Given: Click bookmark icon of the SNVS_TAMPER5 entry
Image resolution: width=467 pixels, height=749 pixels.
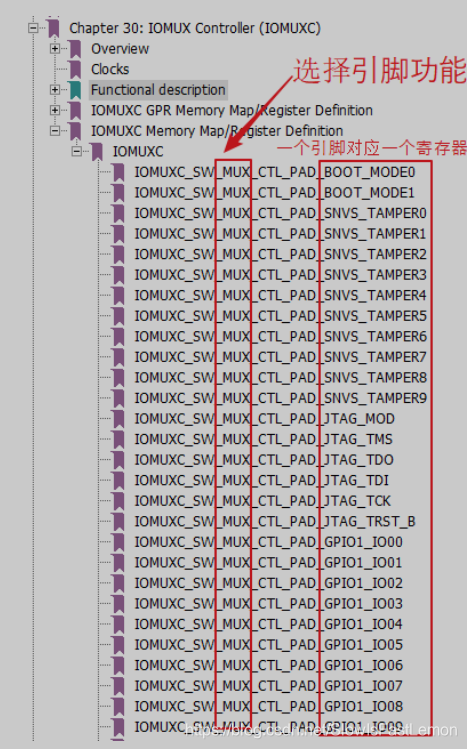Looking at the screenshot, I should pos(118,316).
